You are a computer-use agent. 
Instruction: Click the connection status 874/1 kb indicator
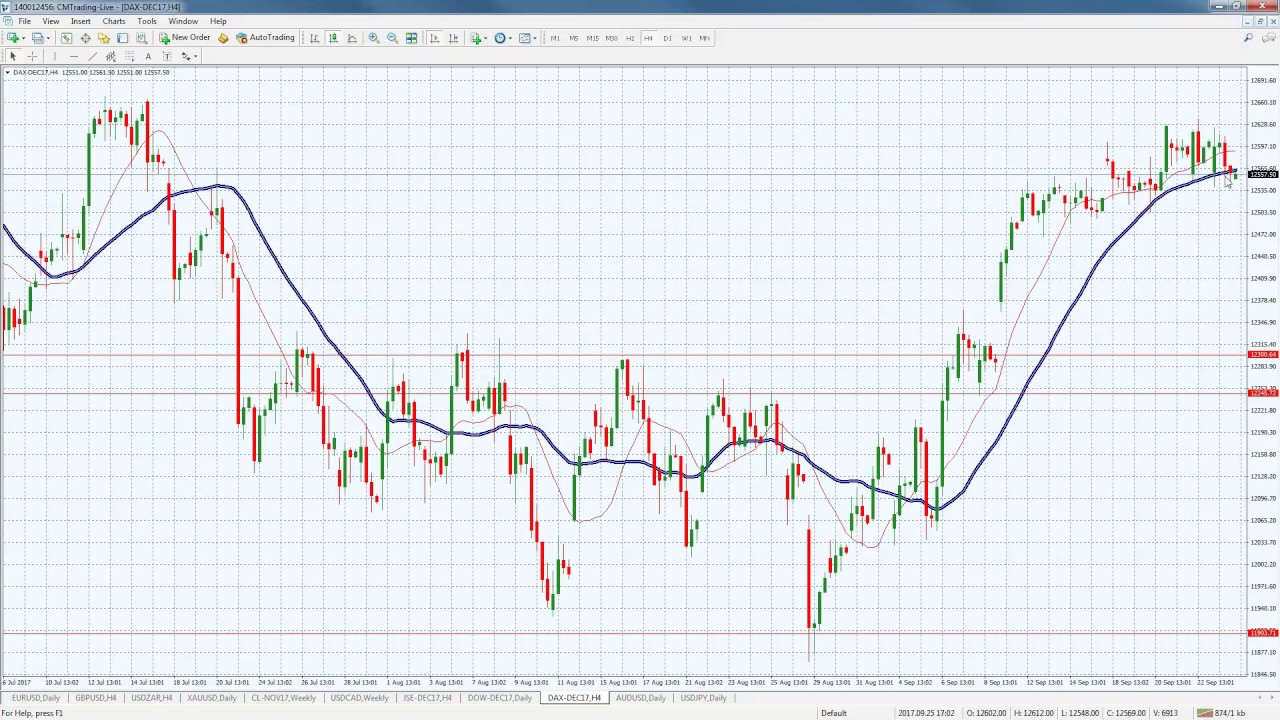[1220, 713]
